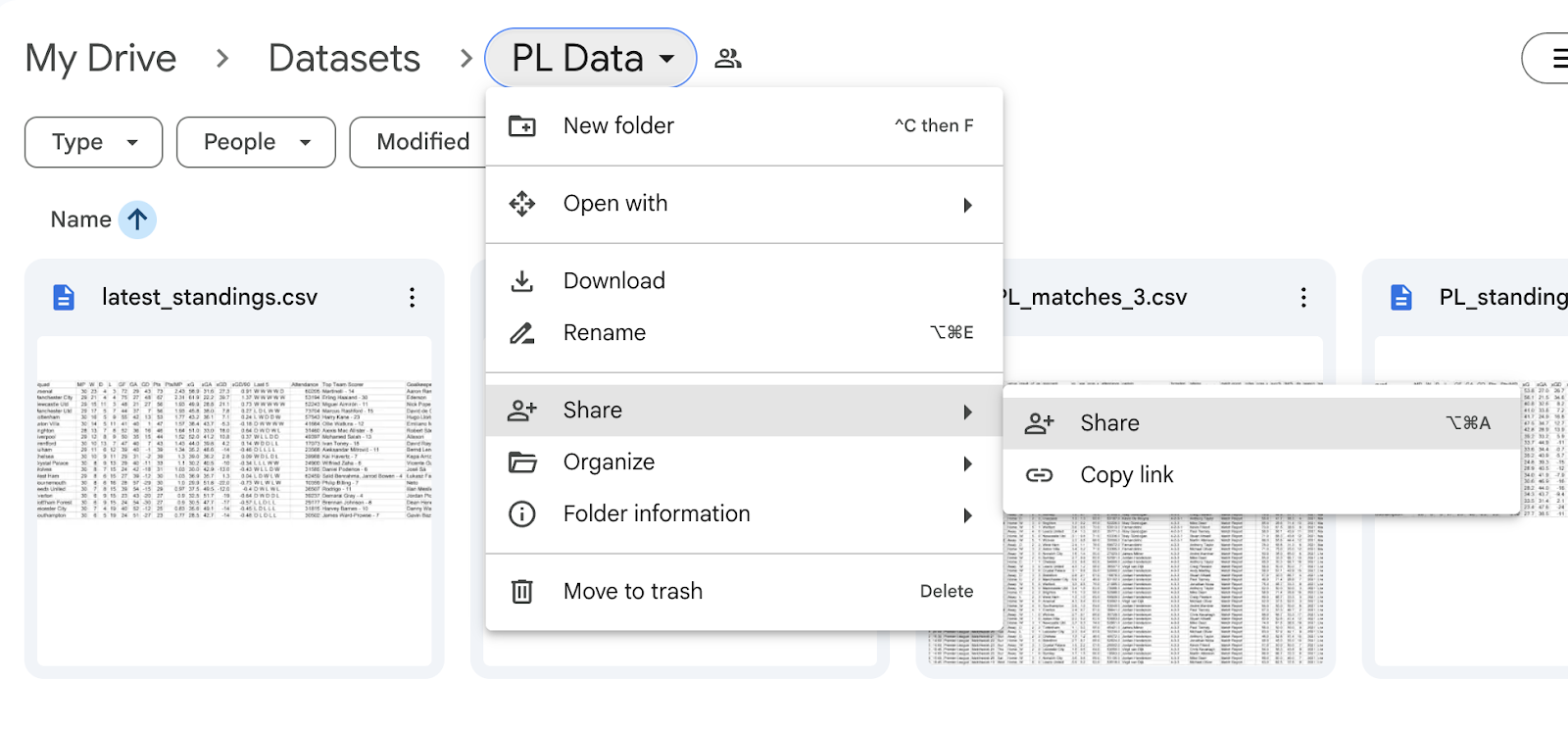Image resolution: width=1568 pixels, height=729 pixels.
Task: Choose Folder information menu entry
Action: click(x=656, y=514)
